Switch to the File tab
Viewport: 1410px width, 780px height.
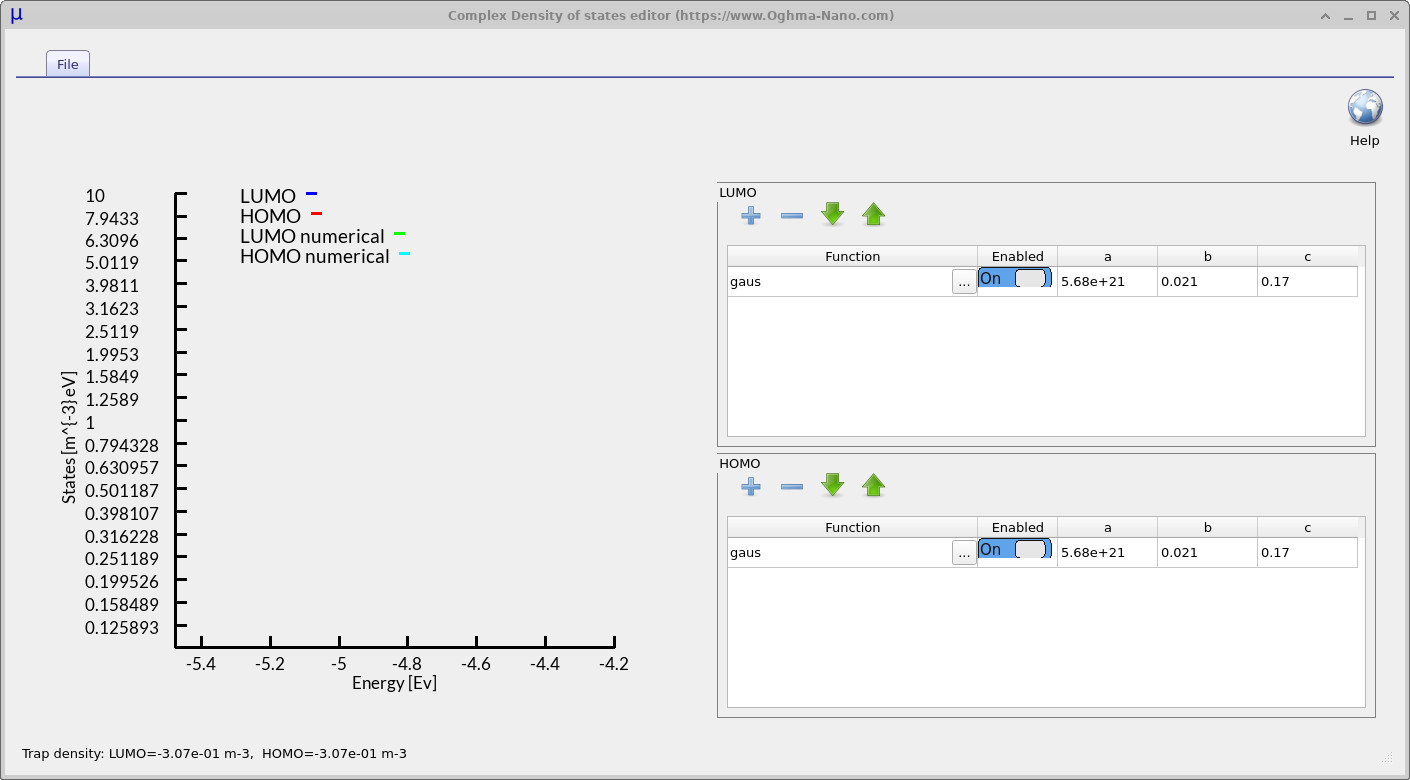[x=67, y=63]
